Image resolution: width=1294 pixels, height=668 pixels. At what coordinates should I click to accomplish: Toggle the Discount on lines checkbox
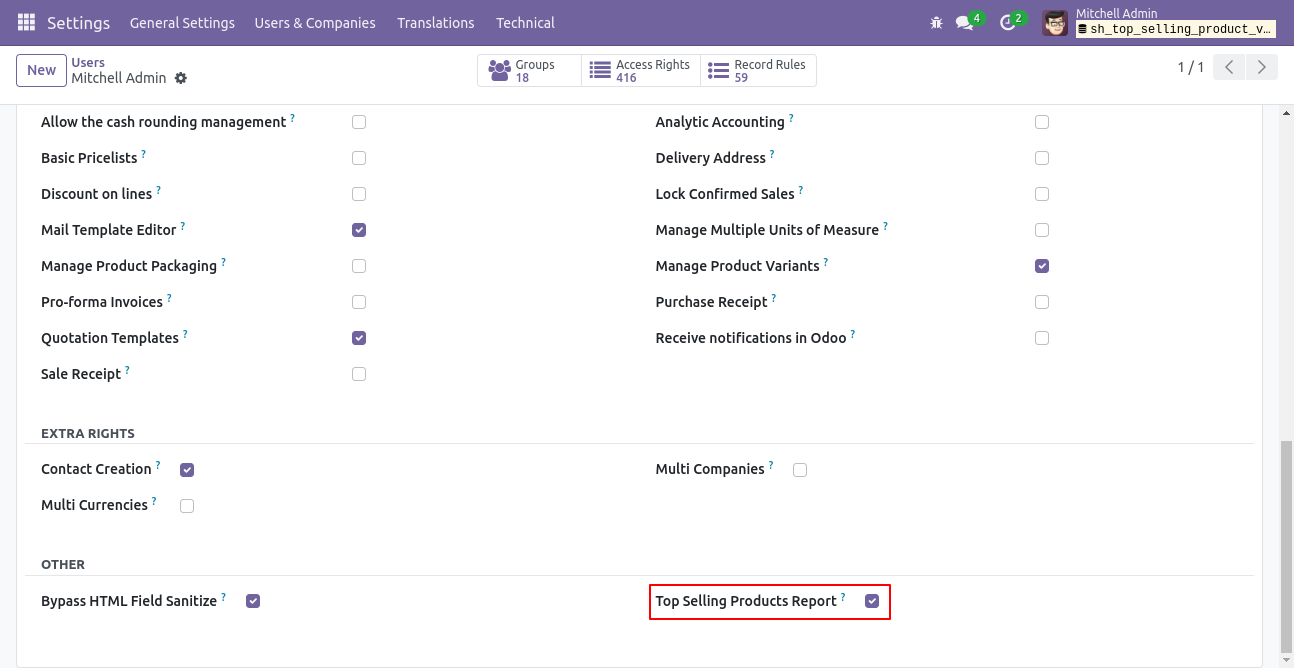coord(359,194)
